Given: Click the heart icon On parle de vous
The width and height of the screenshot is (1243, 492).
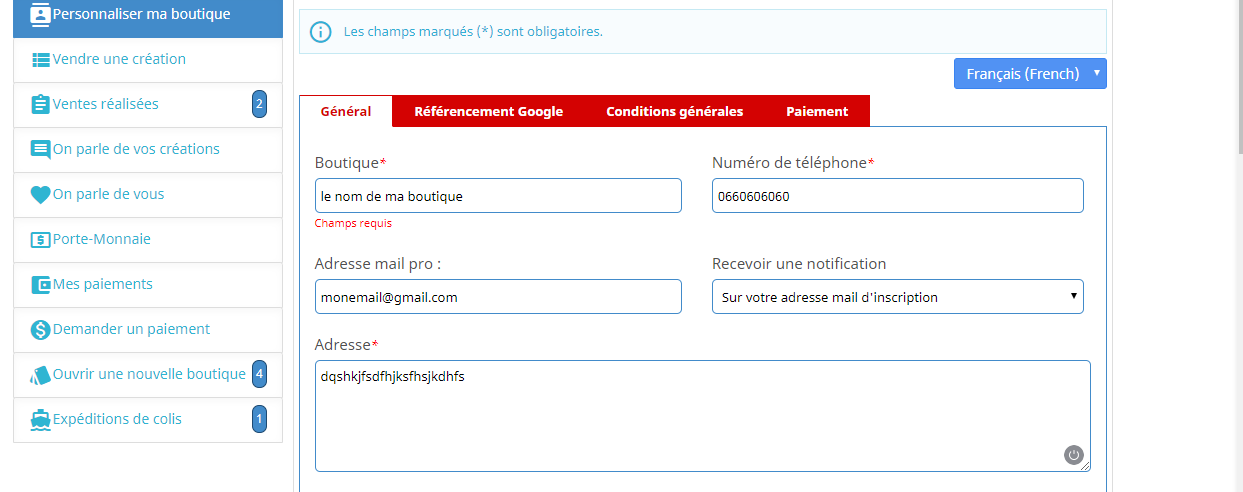Looking at the screenshot, I should pyautogui.click(x=41, y=195).
